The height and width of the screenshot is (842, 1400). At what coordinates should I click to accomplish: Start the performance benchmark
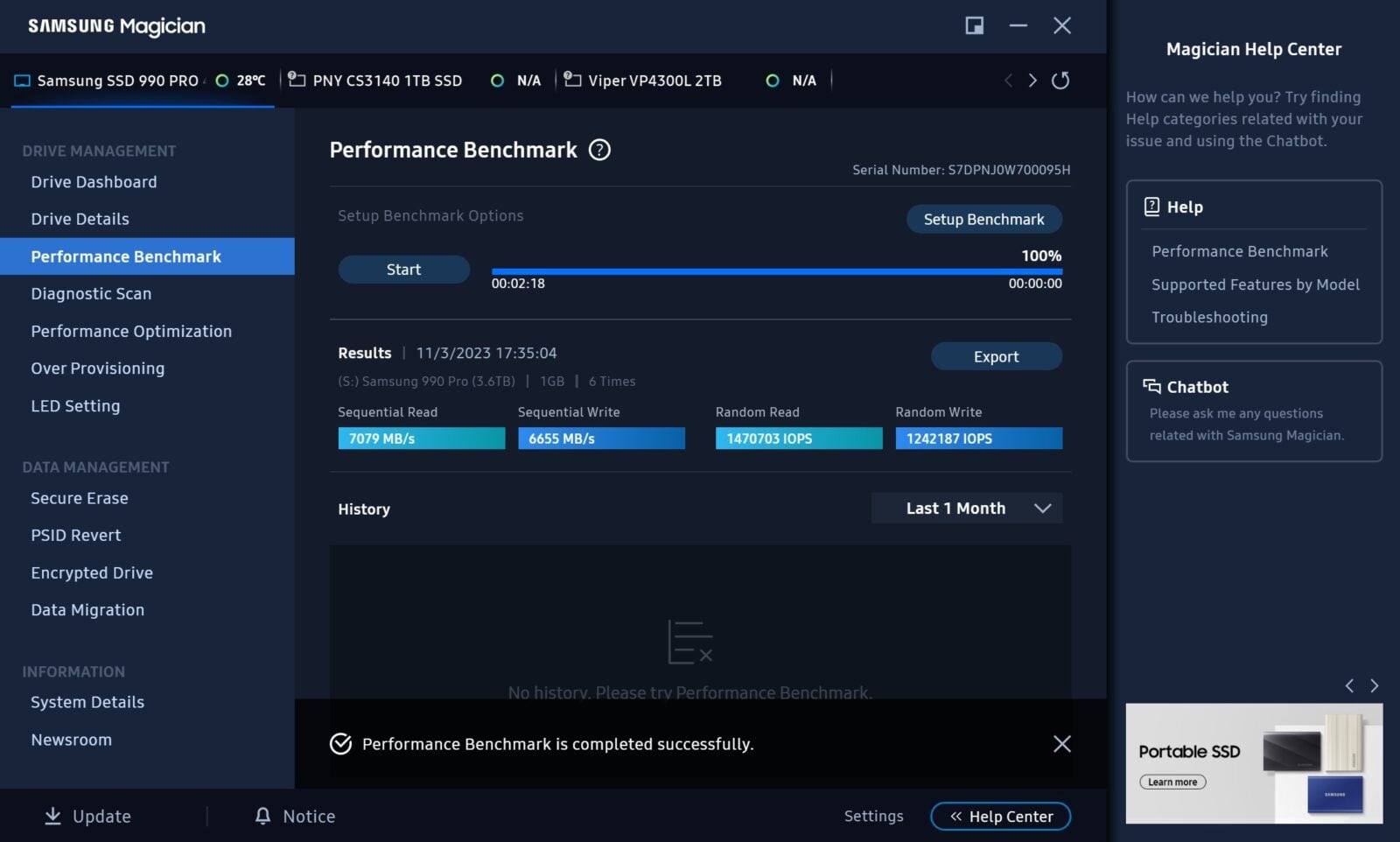point(403,270)
